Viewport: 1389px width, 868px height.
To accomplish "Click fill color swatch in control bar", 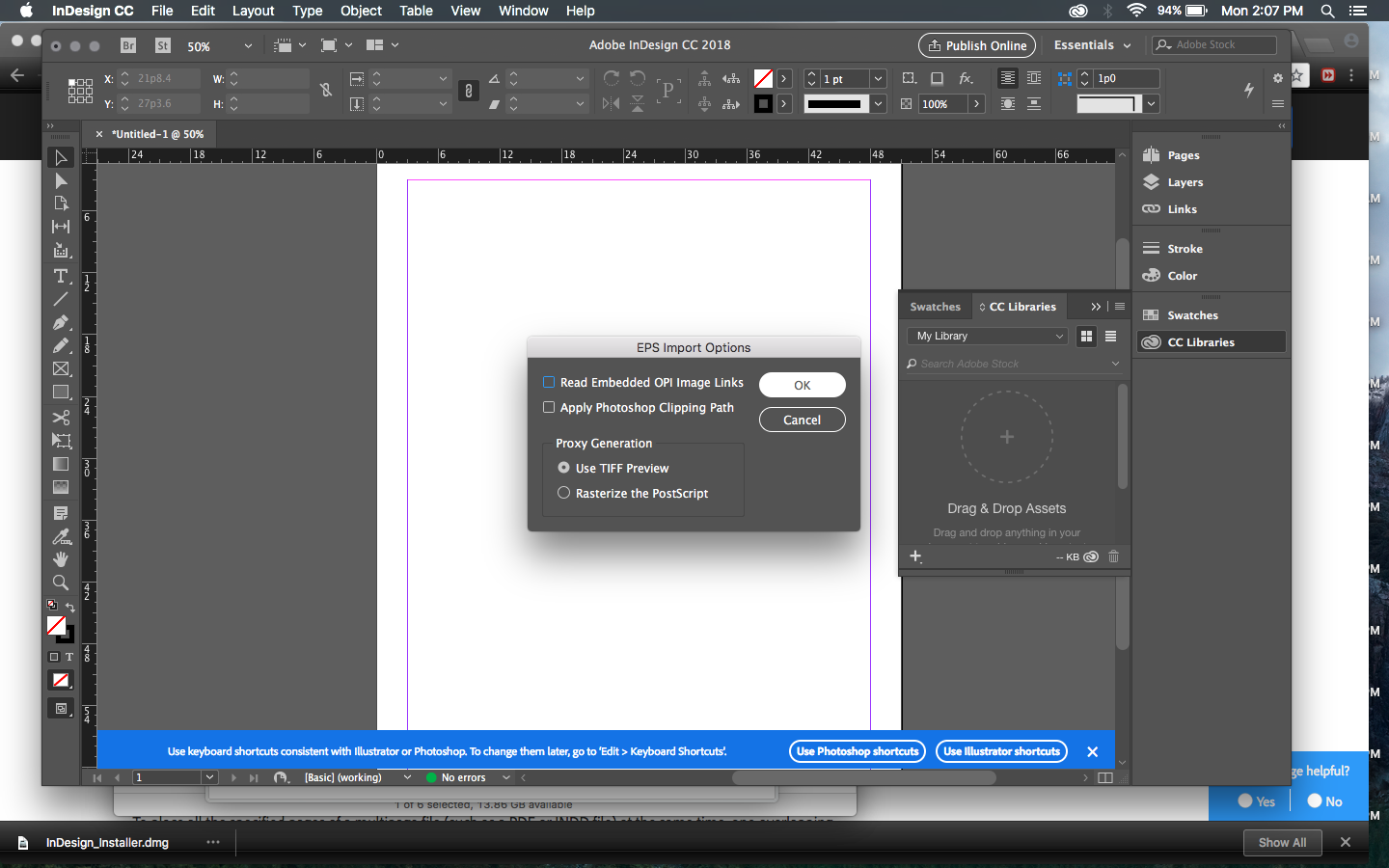I will point(764,78).
